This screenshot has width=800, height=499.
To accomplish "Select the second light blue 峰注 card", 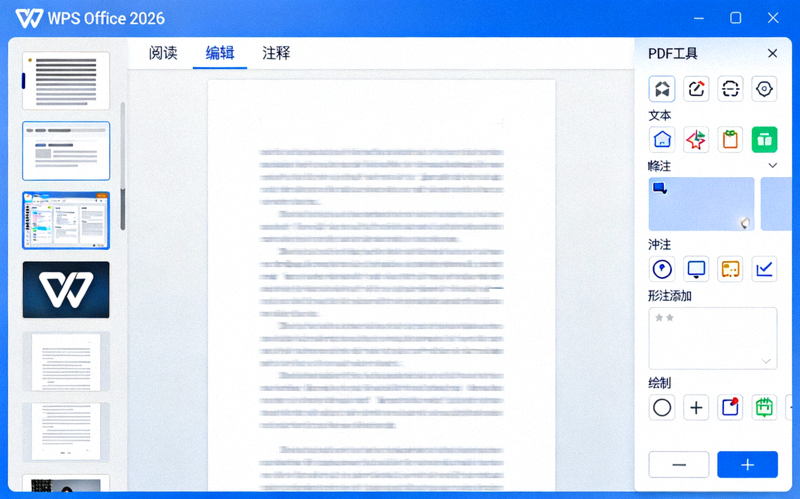I will click(776, 204).
